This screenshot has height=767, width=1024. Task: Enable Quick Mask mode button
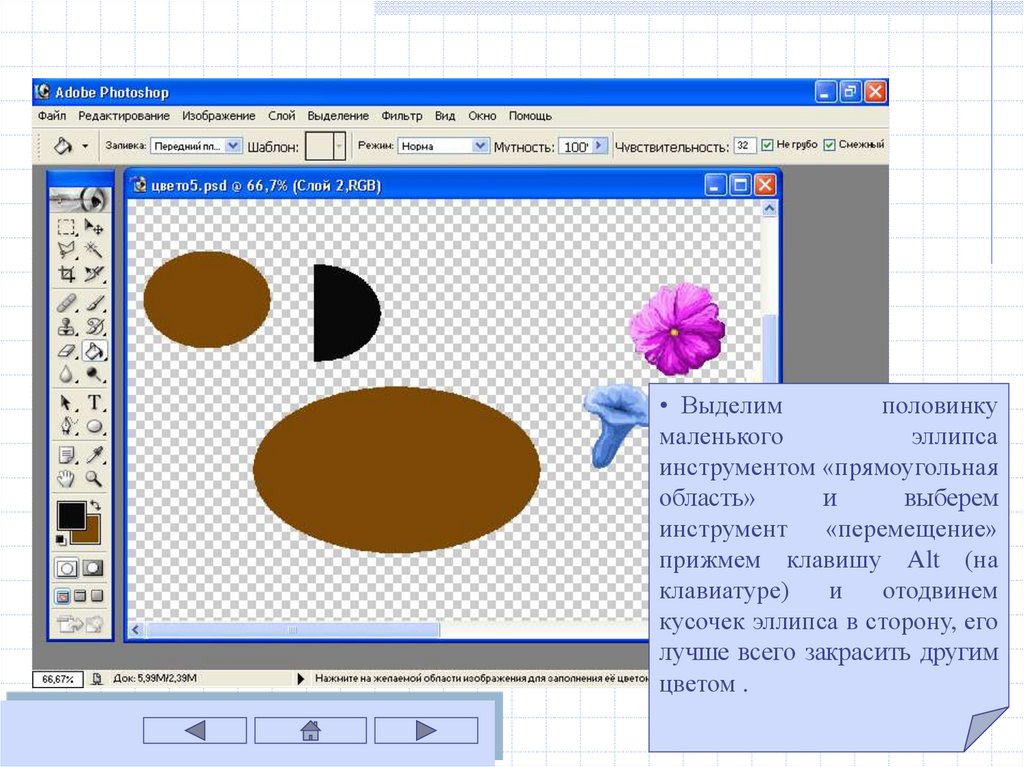coord(92,568)
